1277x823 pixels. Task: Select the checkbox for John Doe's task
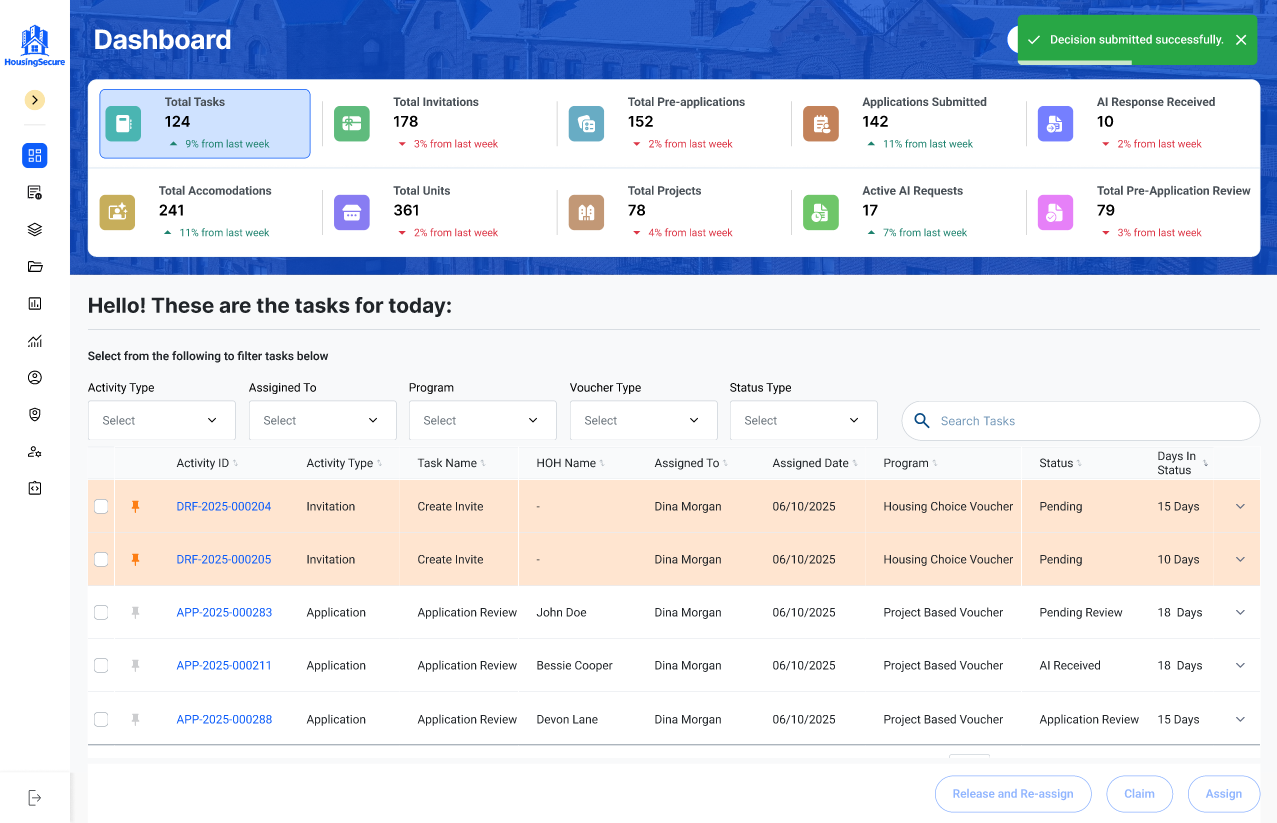tap(101, 613)
